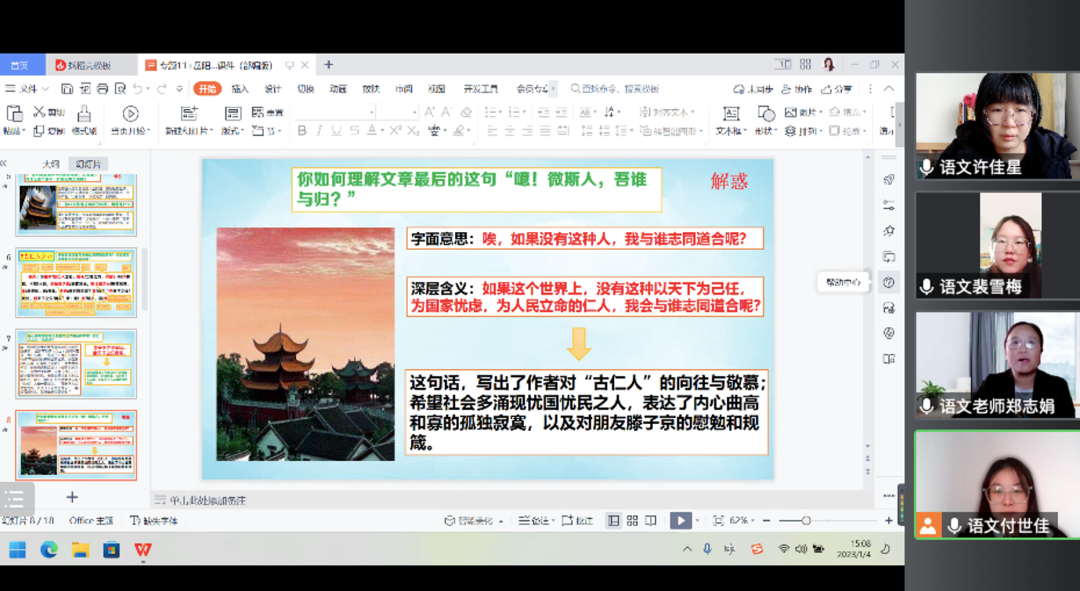Expand the slideshow play options arrow
The image size is (1080, 591).
[x=697, y=521]
